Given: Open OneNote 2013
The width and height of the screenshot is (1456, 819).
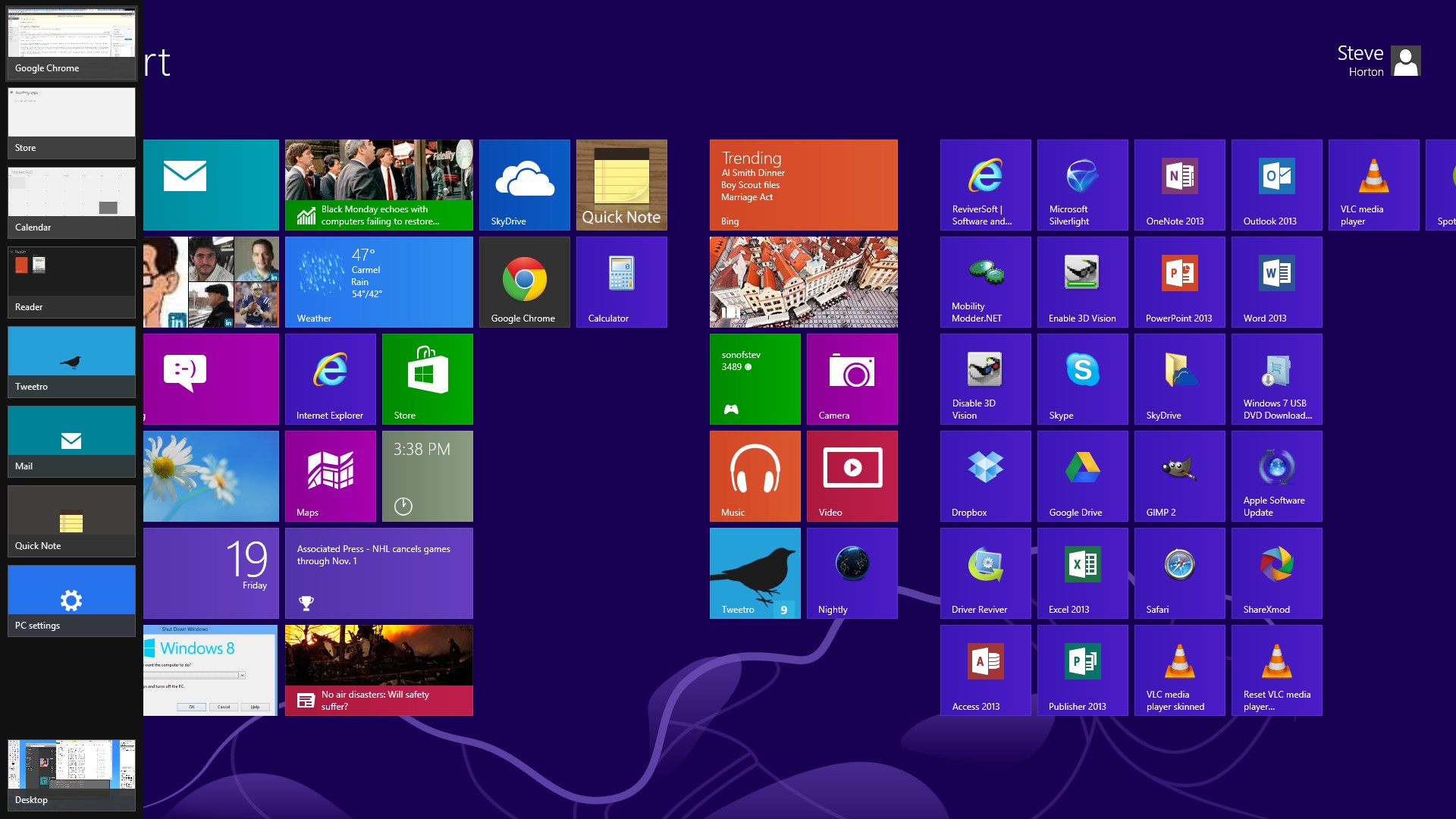Looking at the screenshot, I should pos(1180,185).
